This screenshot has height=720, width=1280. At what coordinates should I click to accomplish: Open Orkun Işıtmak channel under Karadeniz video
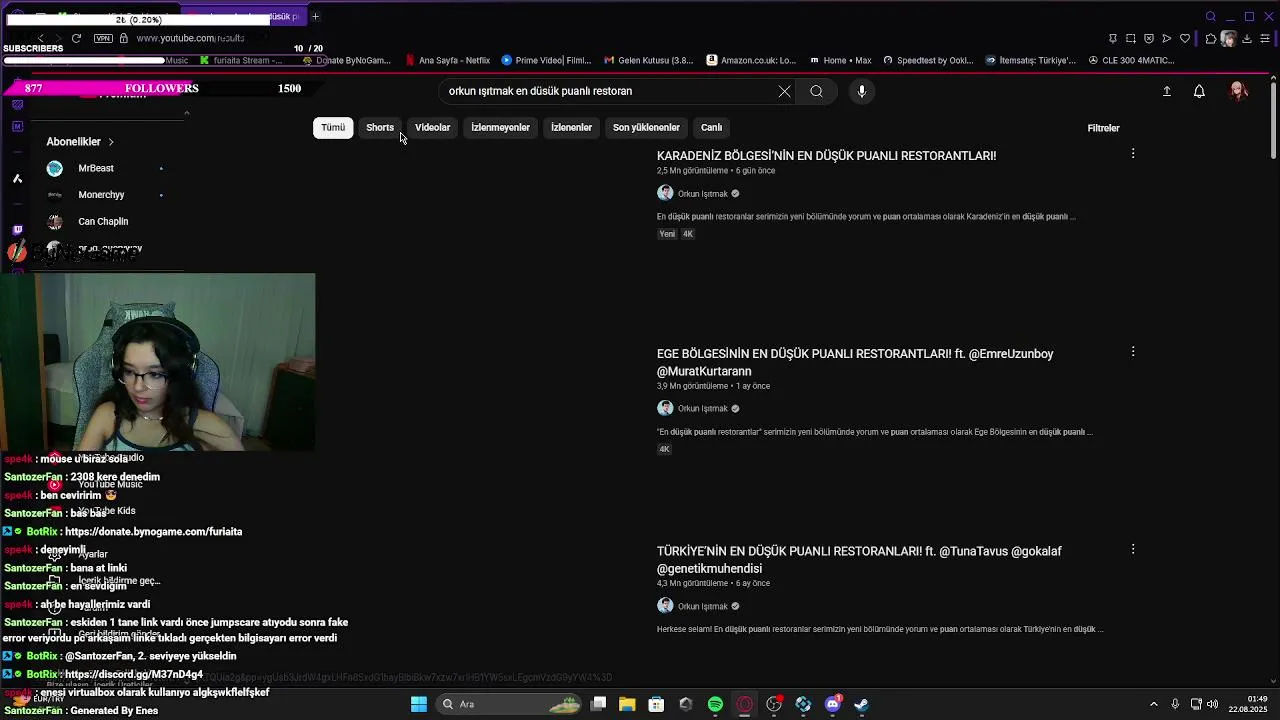[x=702, y=194]
